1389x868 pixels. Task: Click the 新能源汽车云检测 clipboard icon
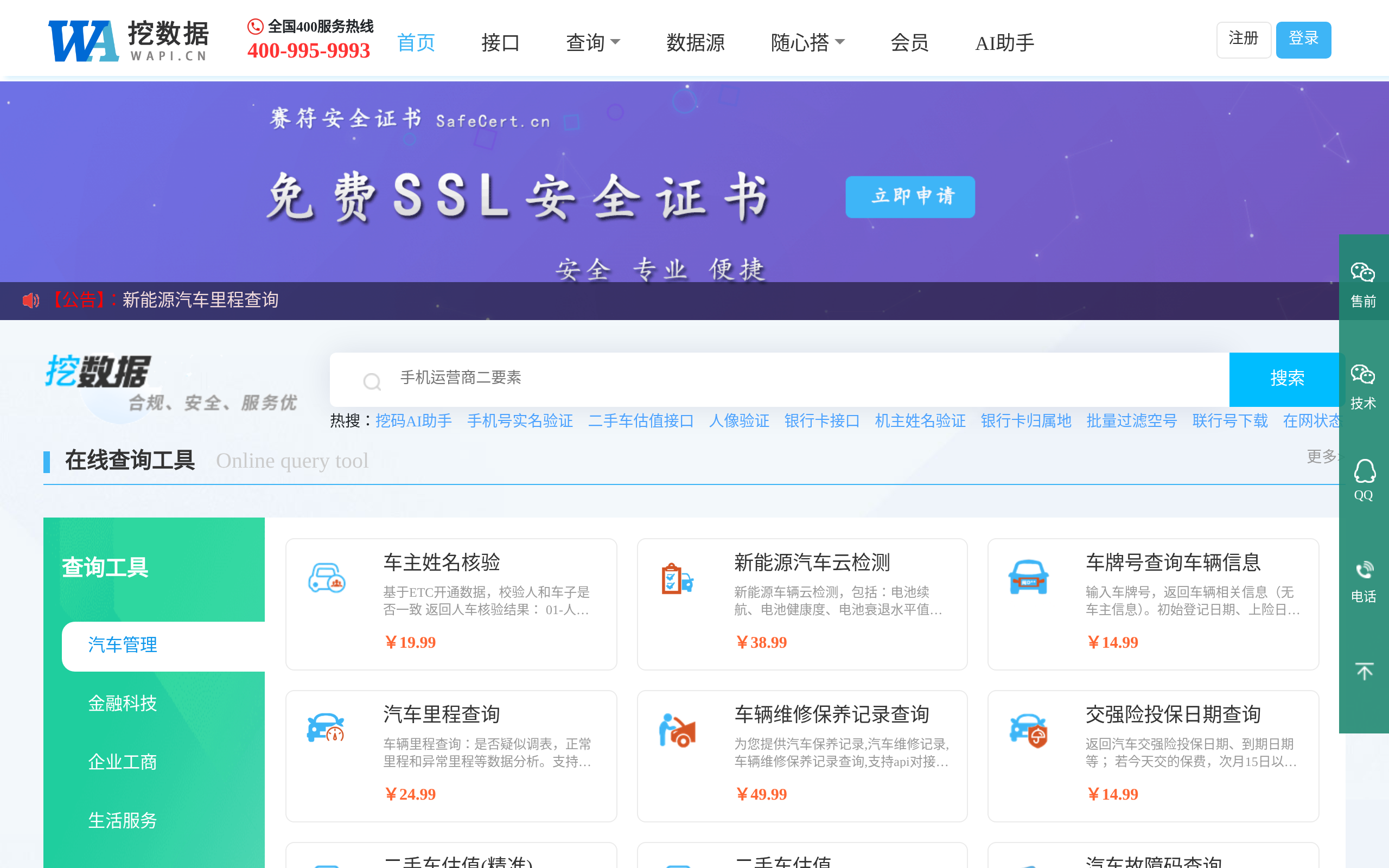677,578
